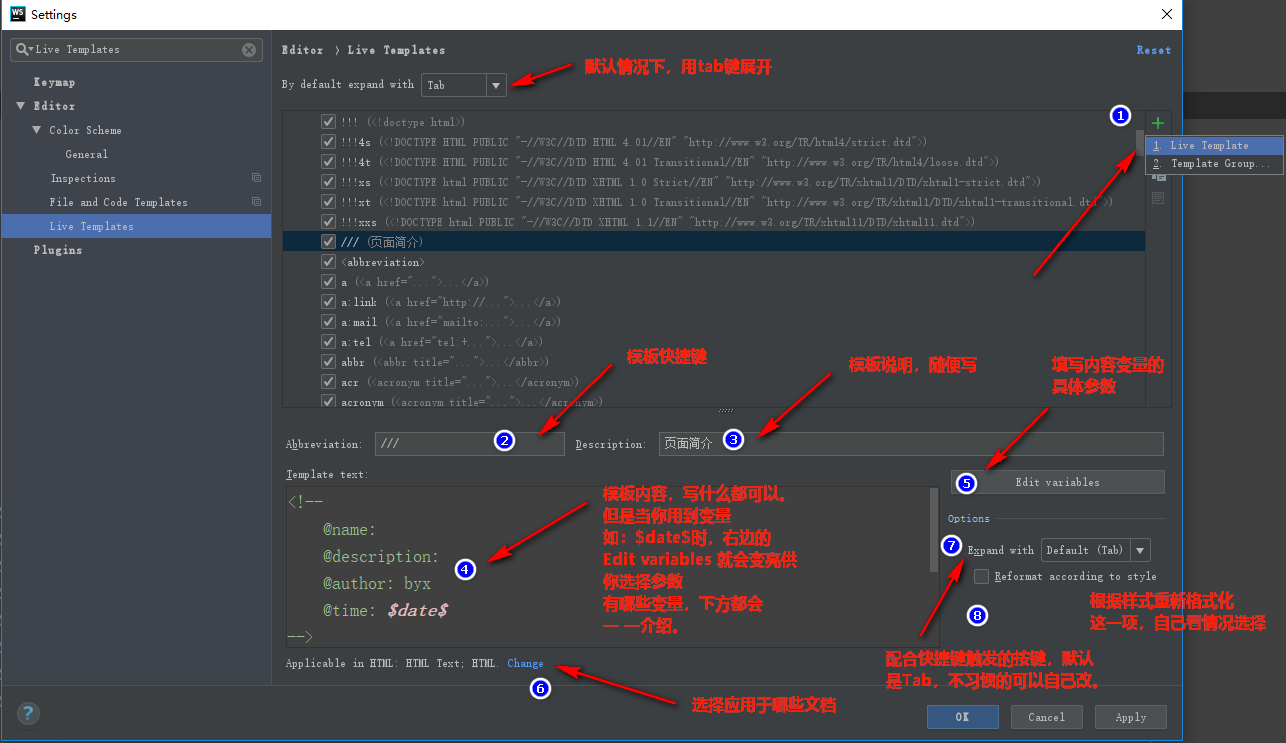This screenshot has width=1286, height=743.
Task: Open the help question mark button
Action: pyautogui.click(x=29, y=714)
